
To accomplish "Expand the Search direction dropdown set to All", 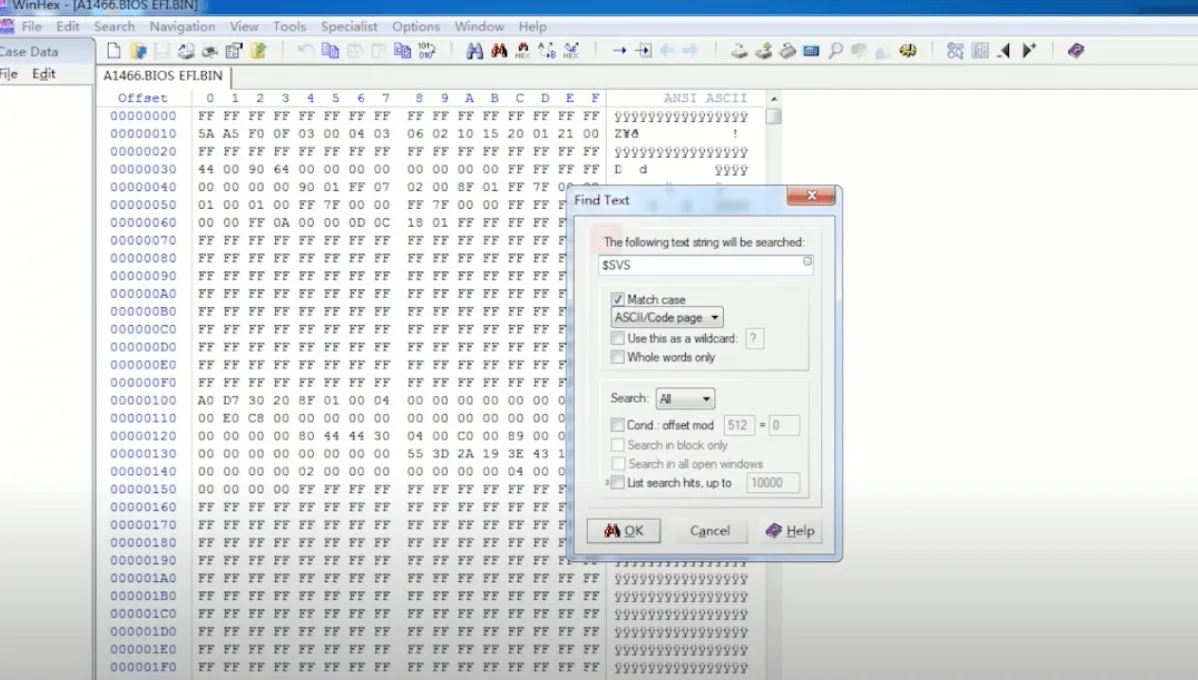I will pos(685,398).
